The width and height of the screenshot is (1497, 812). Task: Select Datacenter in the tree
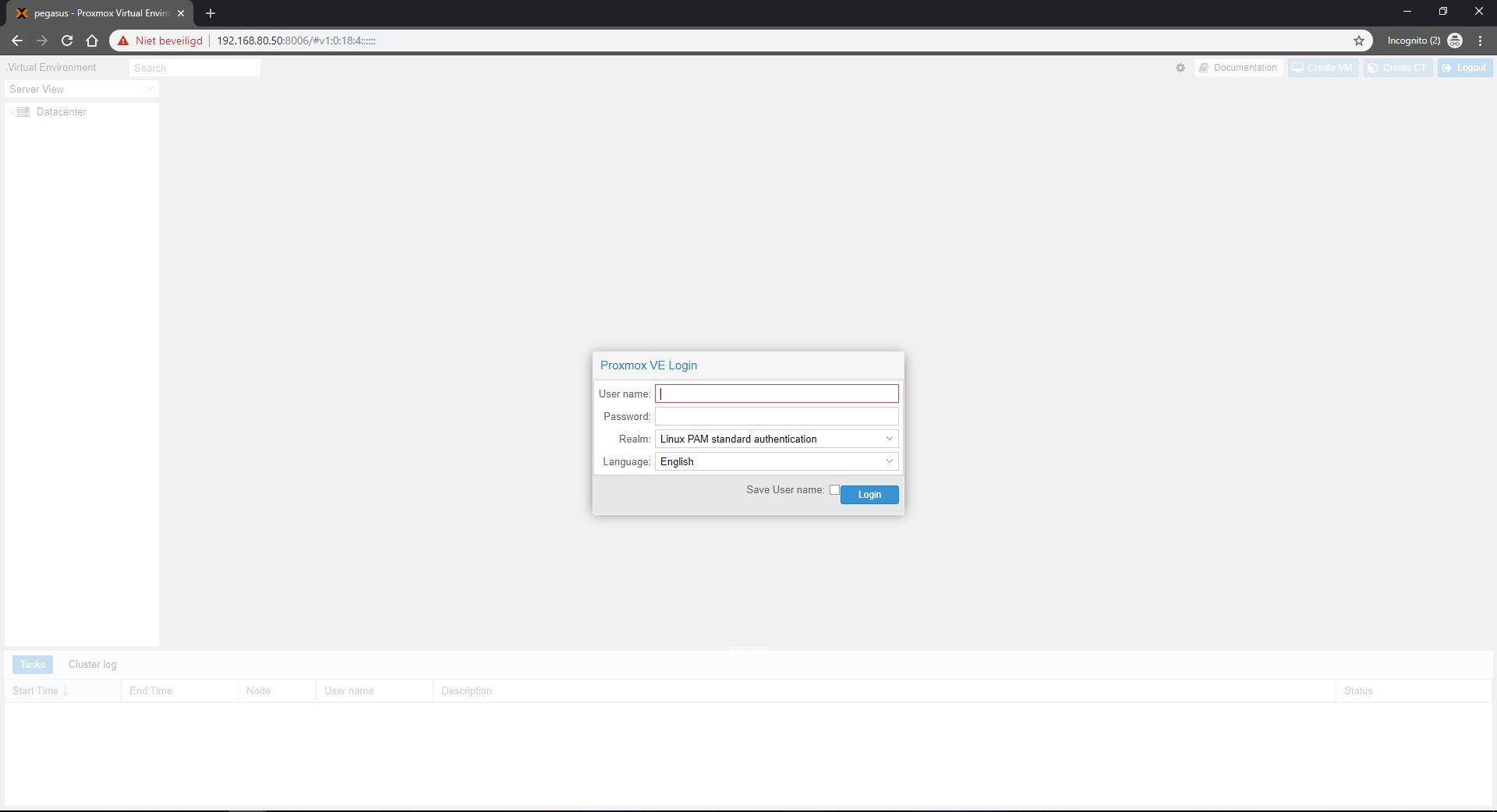(61, 112)
